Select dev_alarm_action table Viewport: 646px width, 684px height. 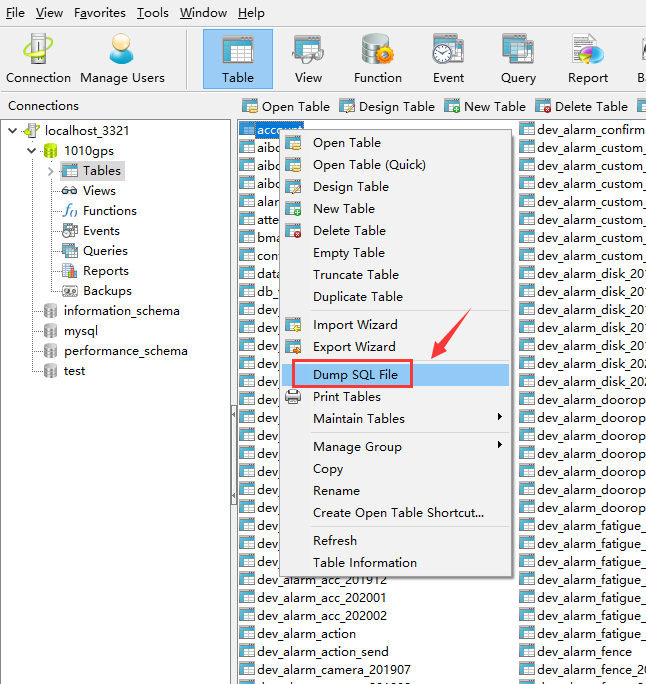pyautogui.click(x=298, y=633)
